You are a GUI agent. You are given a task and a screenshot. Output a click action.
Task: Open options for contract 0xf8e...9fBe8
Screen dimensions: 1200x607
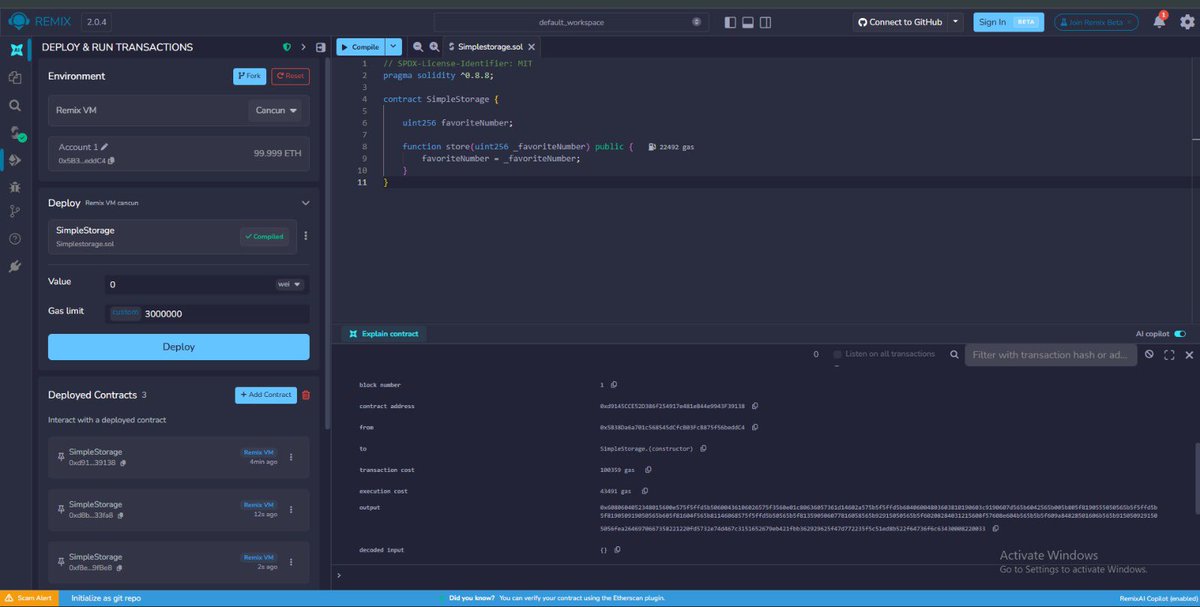[291, 563]
